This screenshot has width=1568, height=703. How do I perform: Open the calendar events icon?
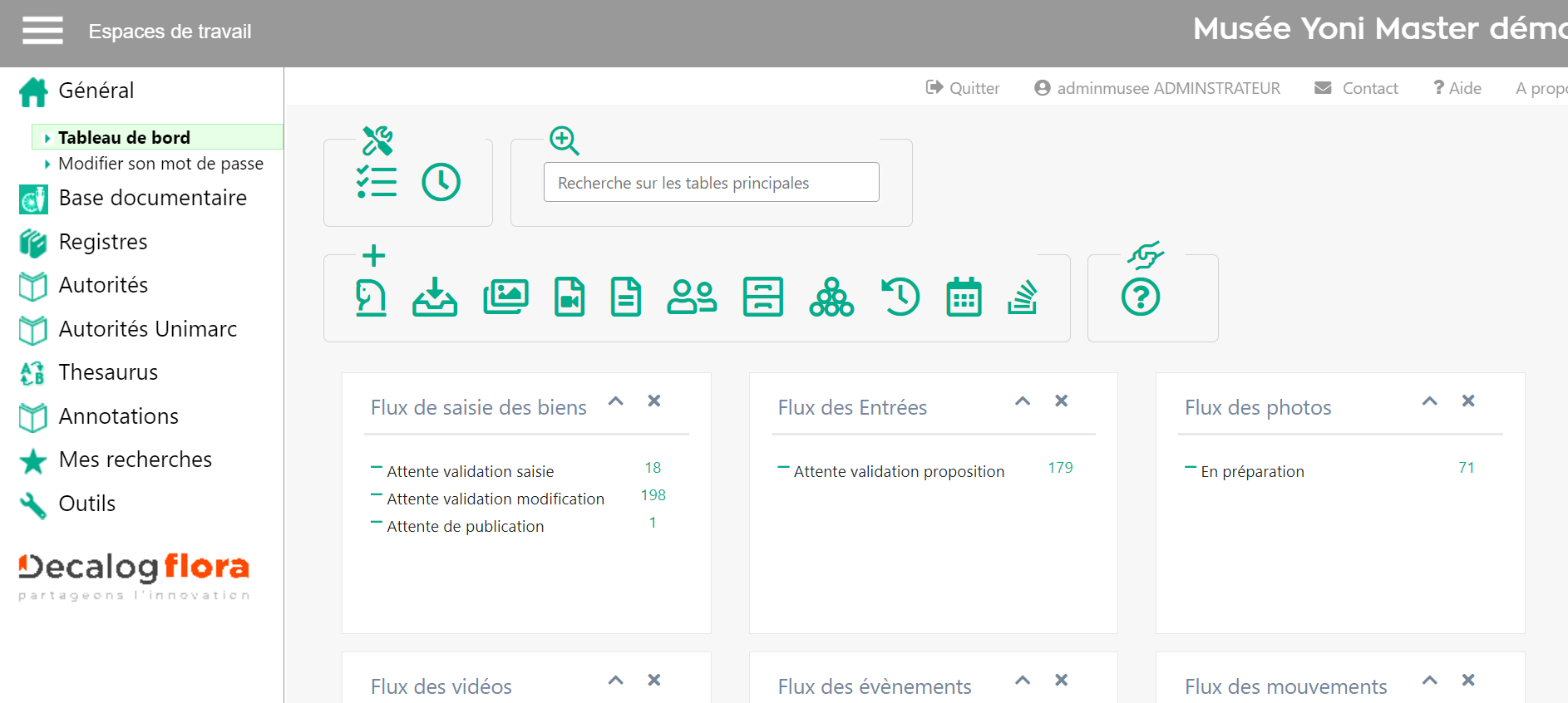coord(964,297)
